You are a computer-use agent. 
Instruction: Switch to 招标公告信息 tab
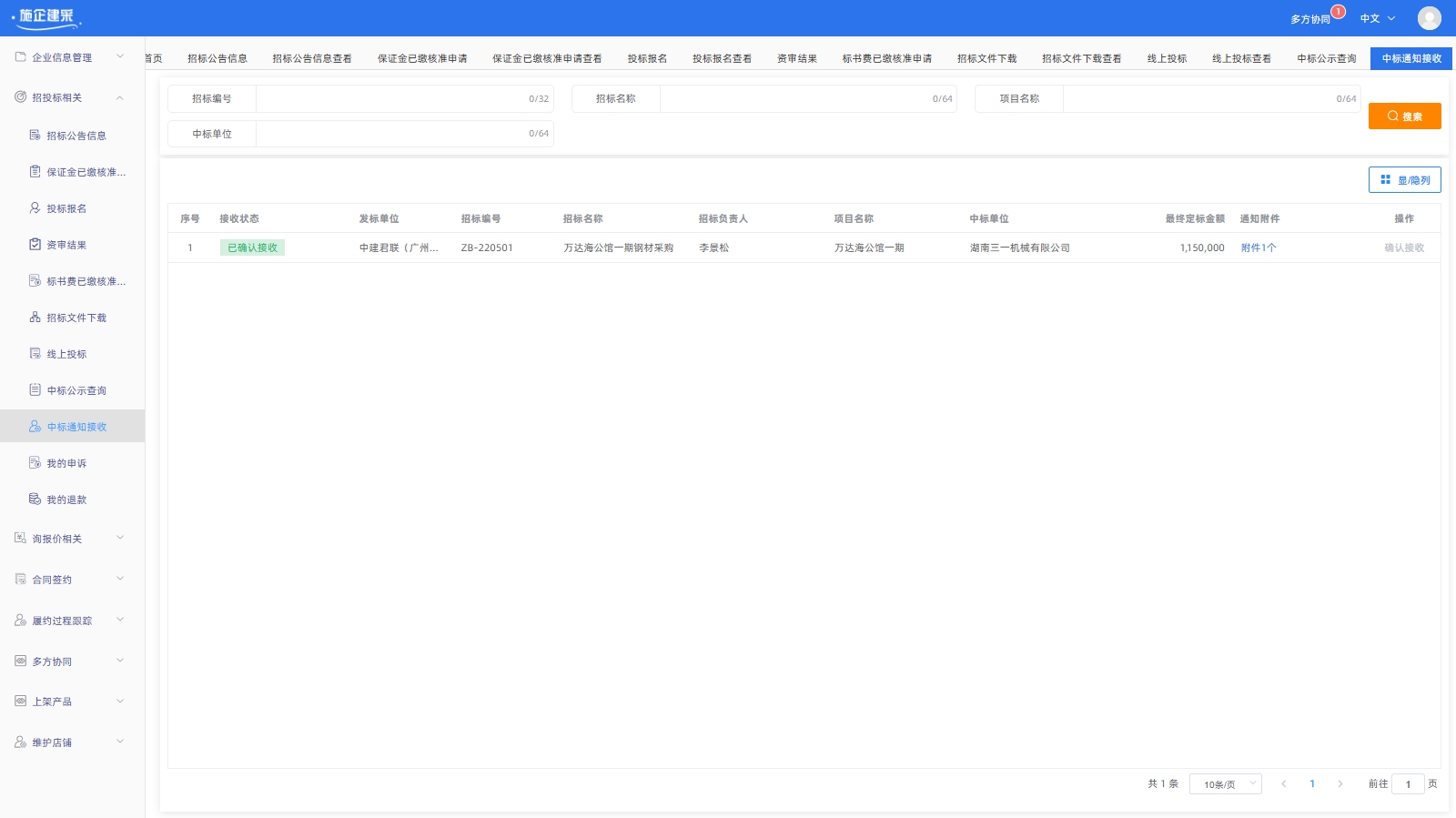click(x=217, y=58)
